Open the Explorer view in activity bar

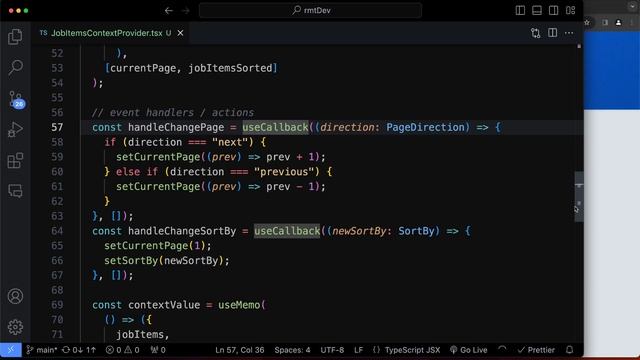point(15,37)
